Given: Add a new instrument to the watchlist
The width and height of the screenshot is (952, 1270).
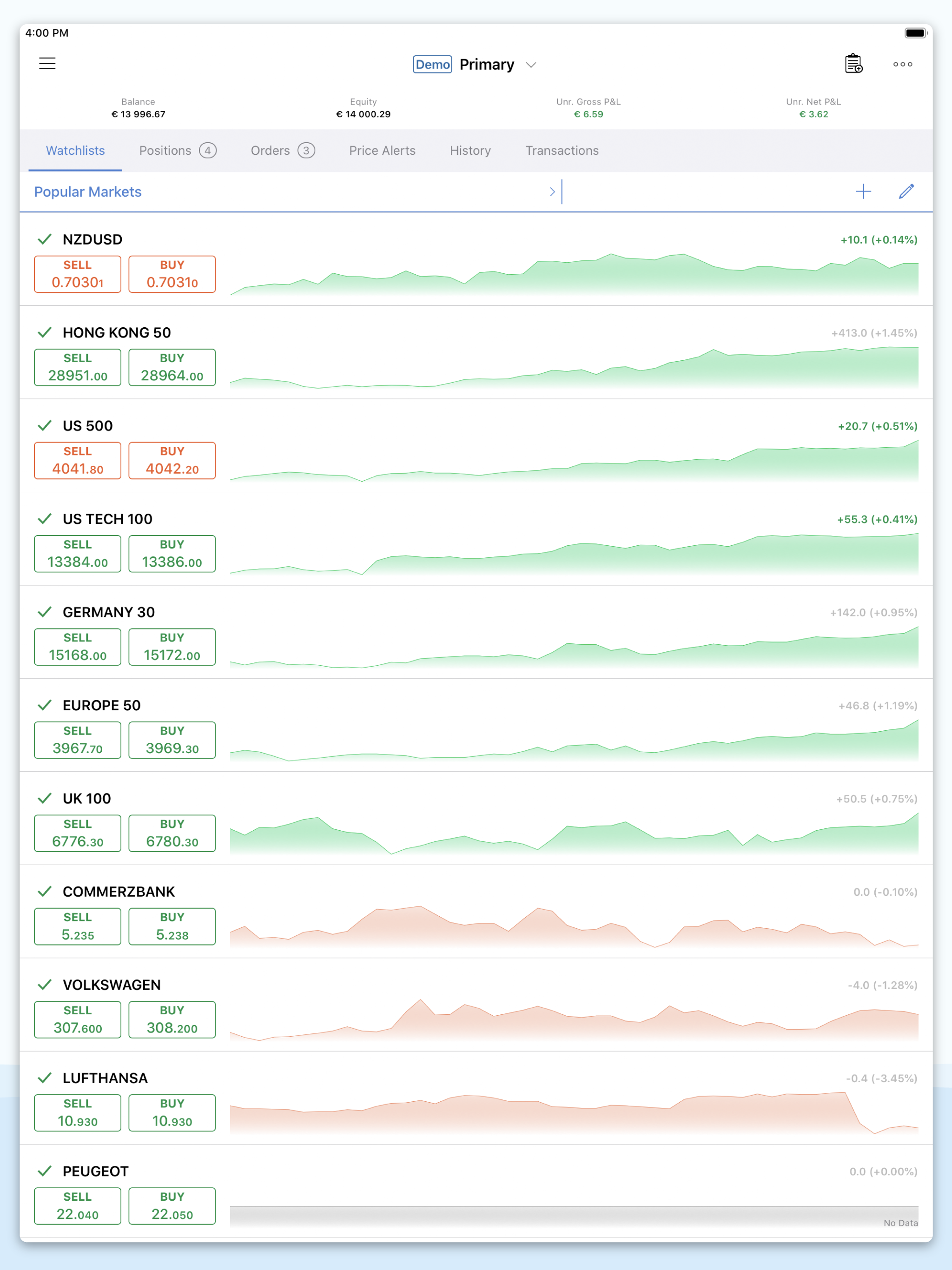Looking at the screenshot, I should [x=863, y=192].
